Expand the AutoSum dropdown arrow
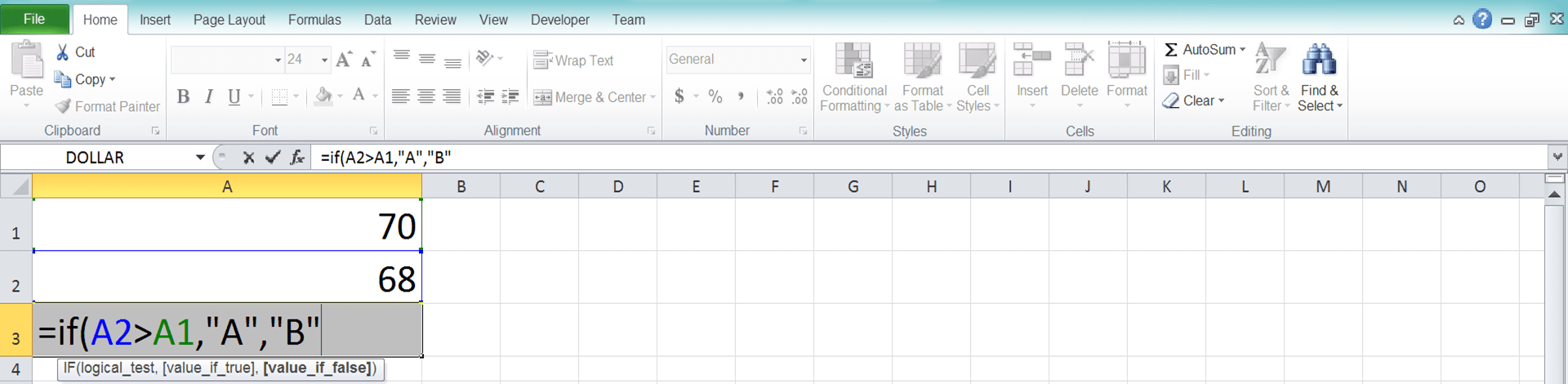Image resolution: width=1568 pixels, height=384 pixels. [1242, 50]
